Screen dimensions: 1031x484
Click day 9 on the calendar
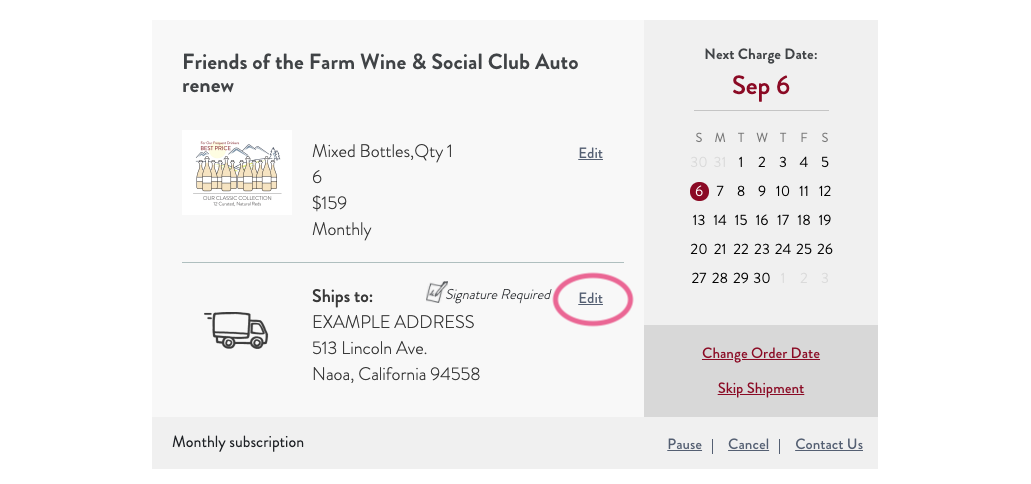coord(761,191)
